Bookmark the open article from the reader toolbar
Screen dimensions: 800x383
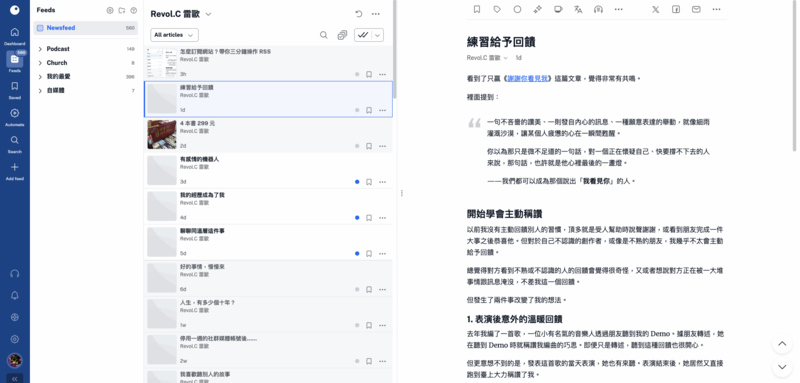coord(477,9)
